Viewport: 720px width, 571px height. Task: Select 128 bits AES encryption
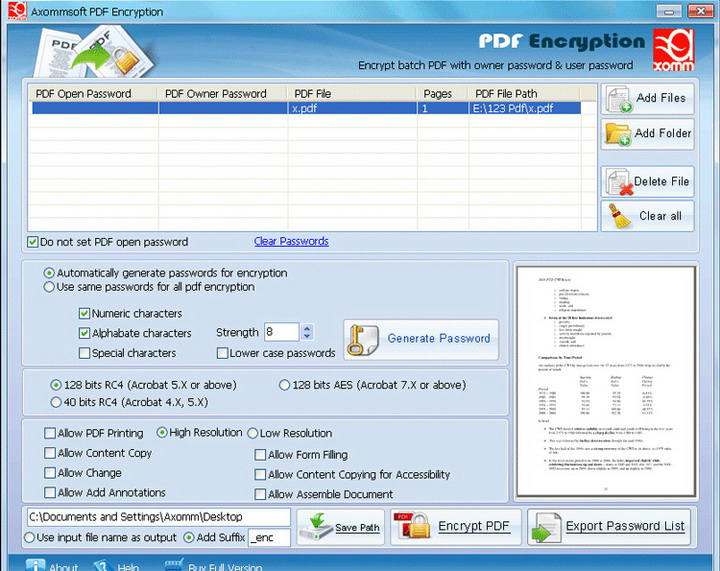(284, 385)
